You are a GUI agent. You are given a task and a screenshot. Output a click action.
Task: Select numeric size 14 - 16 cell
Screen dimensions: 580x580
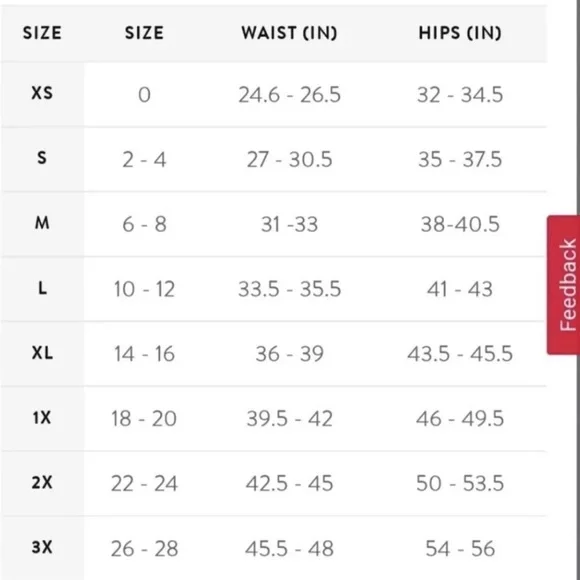tap(144, 354)
